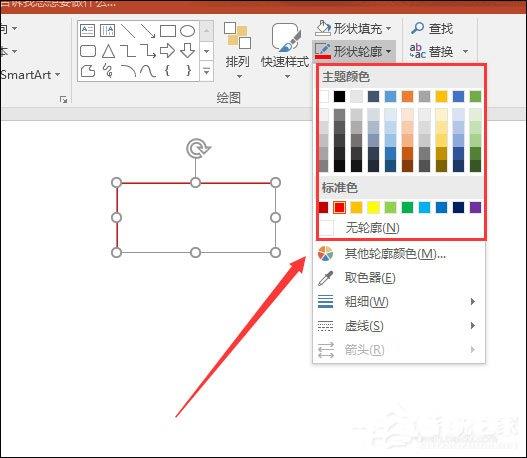Select the right block arrow shape
The width and height of the screenshot is (527, 458).
[x=167, y=51]
